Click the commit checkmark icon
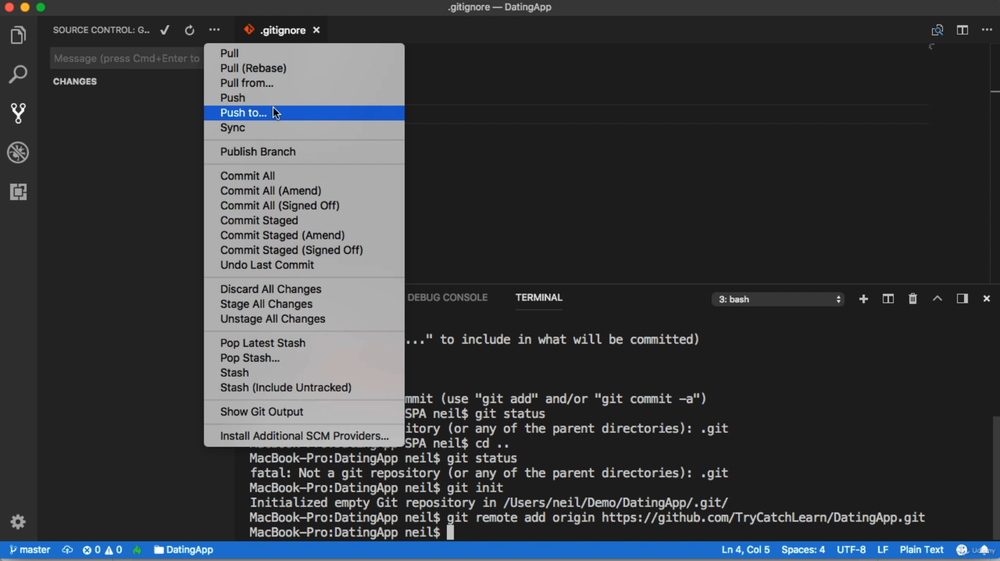This screenshot has width=1000, height=561. [165, 30]
